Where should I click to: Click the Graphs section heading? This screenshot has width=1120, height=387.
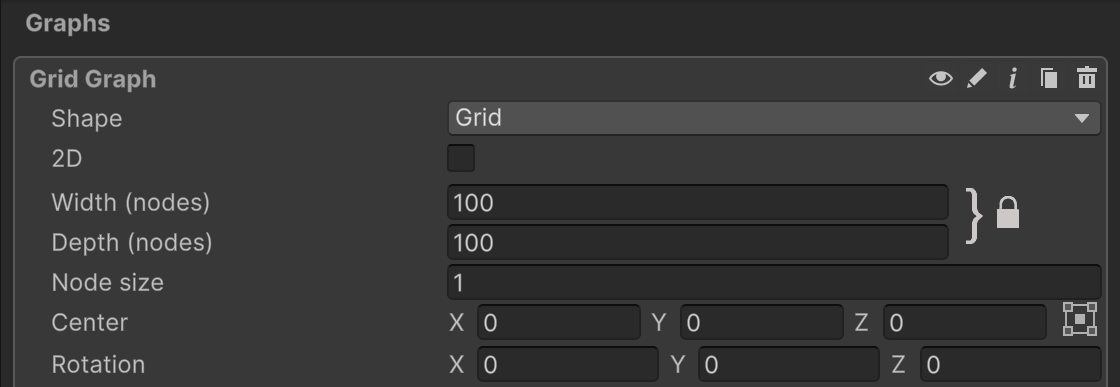(68, 23)
